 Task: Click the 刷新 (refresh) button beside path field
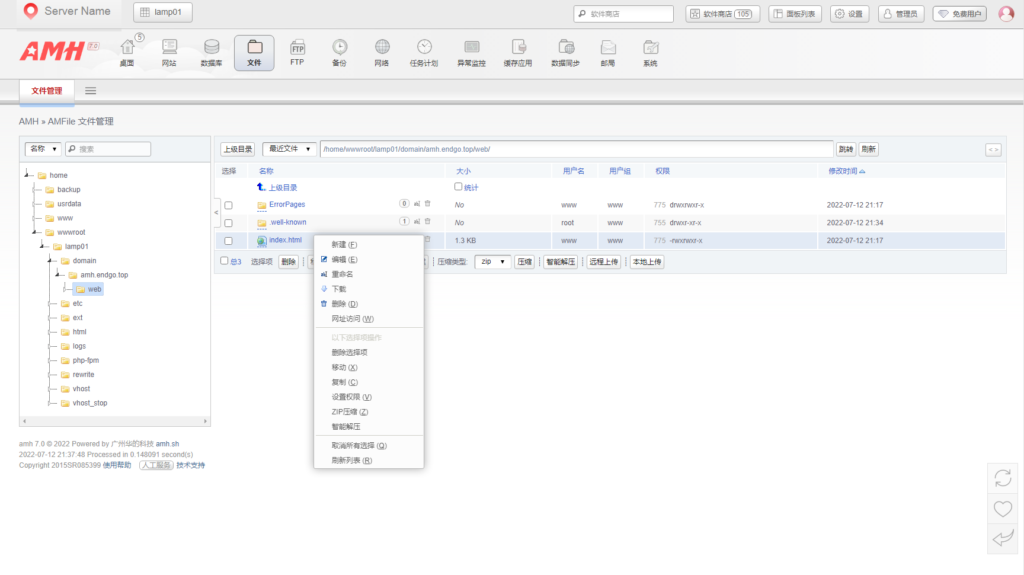point(869,149)
